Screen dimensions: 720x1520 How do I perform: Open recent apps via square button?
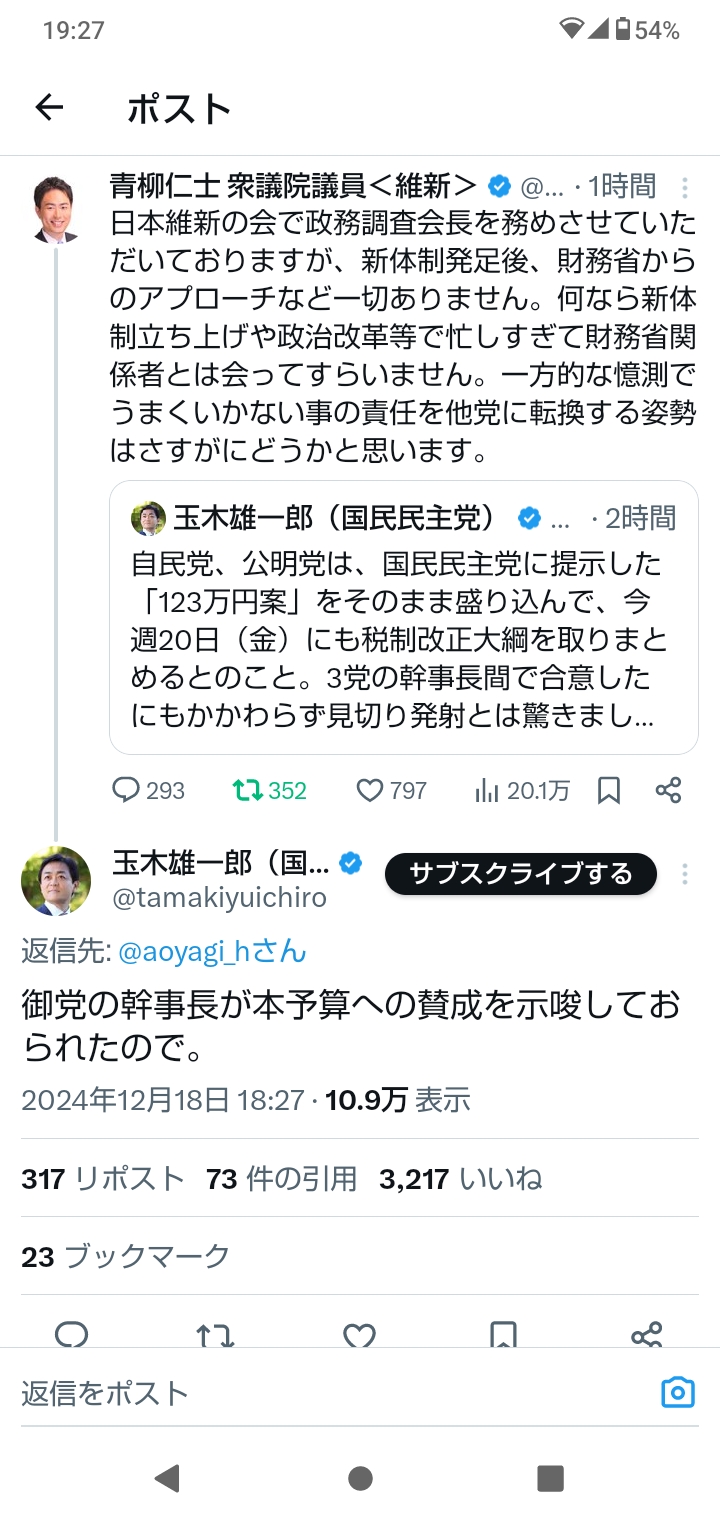(x=550, y=1478)
